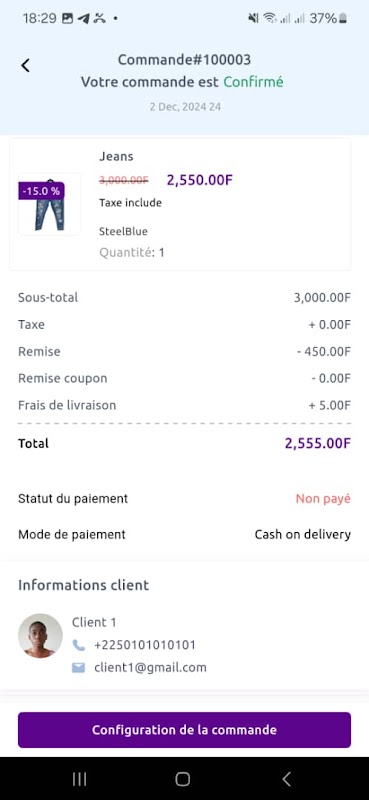Viewport: 369px width, 800px height.
Task: Tap the Cash on delivery payment mode
Action: pos(303,535)
